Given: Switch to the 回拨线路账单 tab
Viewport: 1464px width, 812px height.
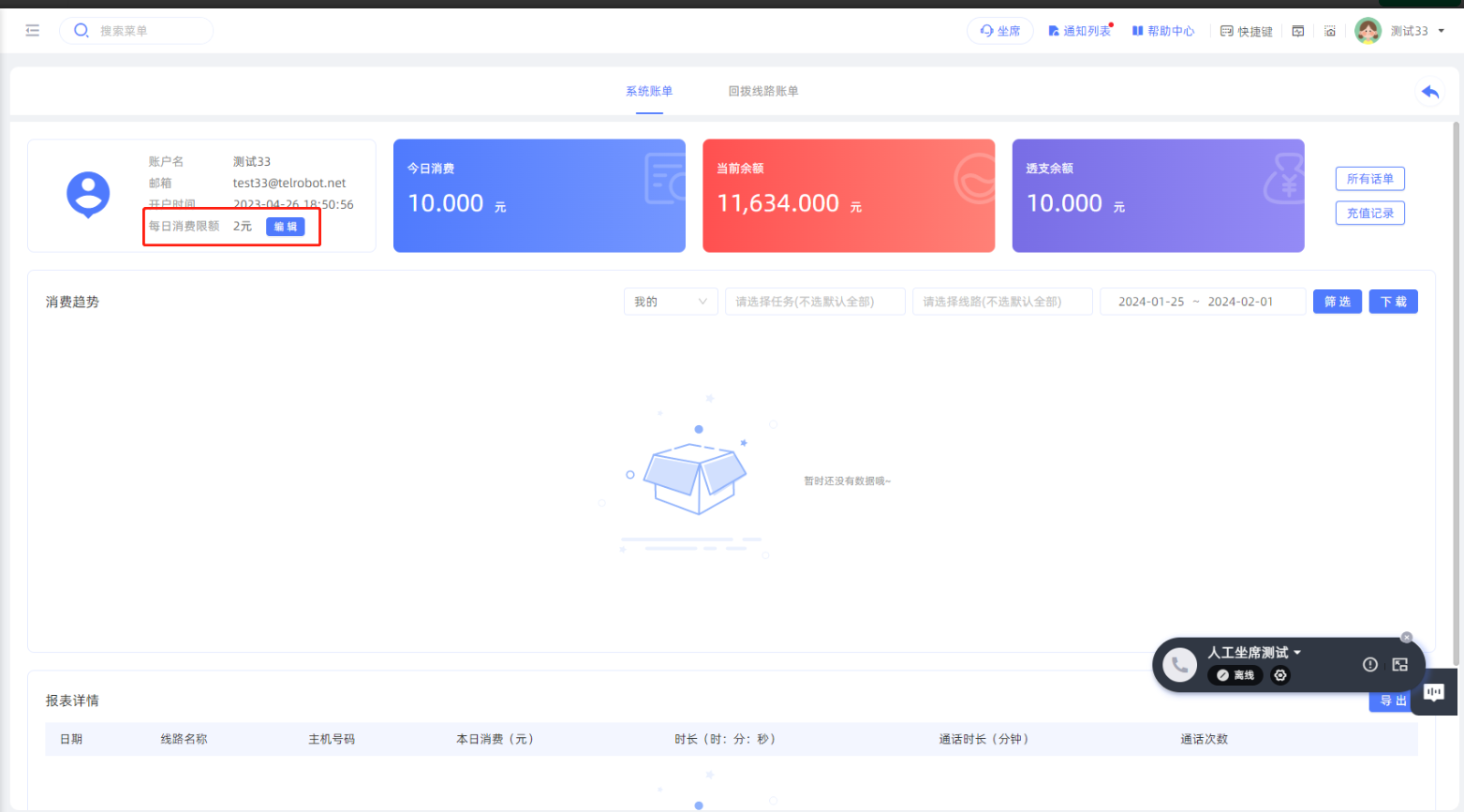Looking at the screenshot, I should [x=763, y=91].
